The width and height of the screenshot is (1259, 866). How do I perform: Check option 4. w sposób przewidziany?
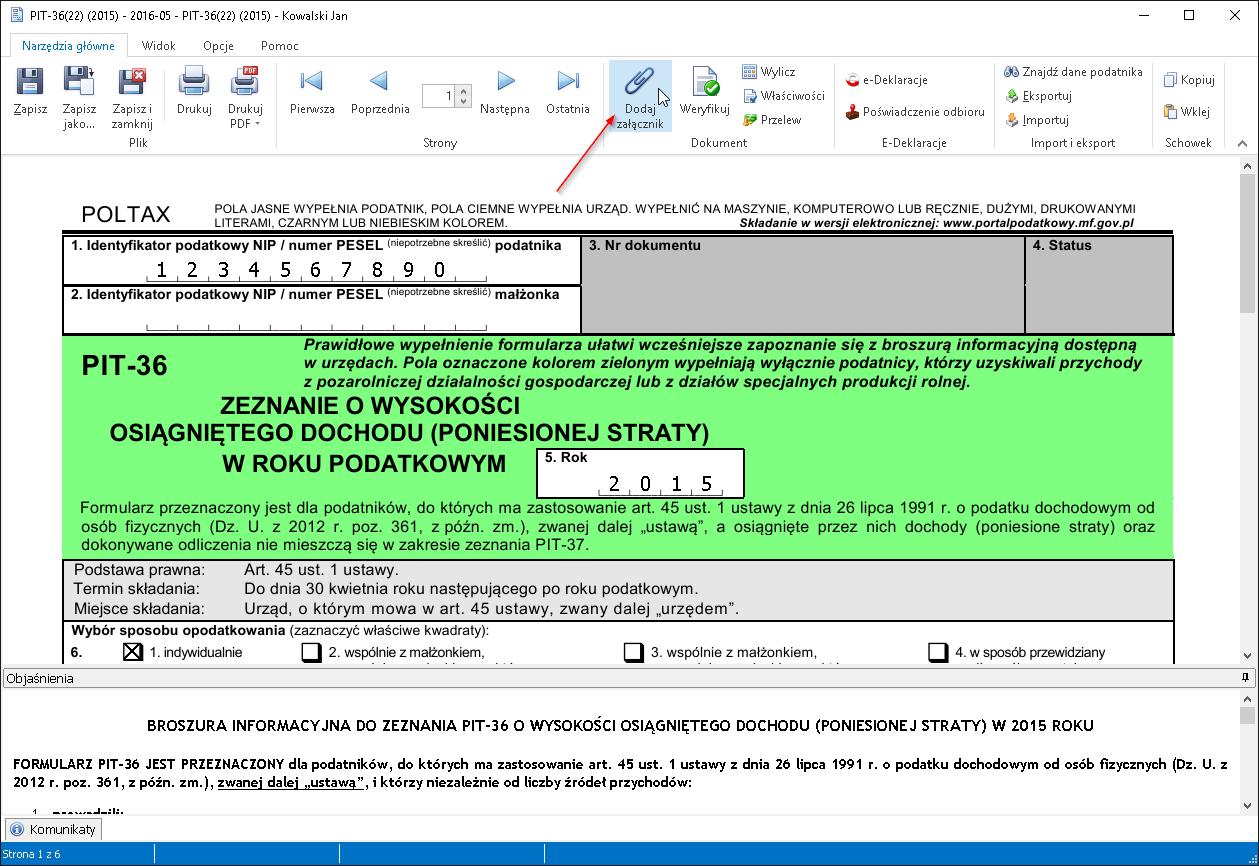(938, 652)
